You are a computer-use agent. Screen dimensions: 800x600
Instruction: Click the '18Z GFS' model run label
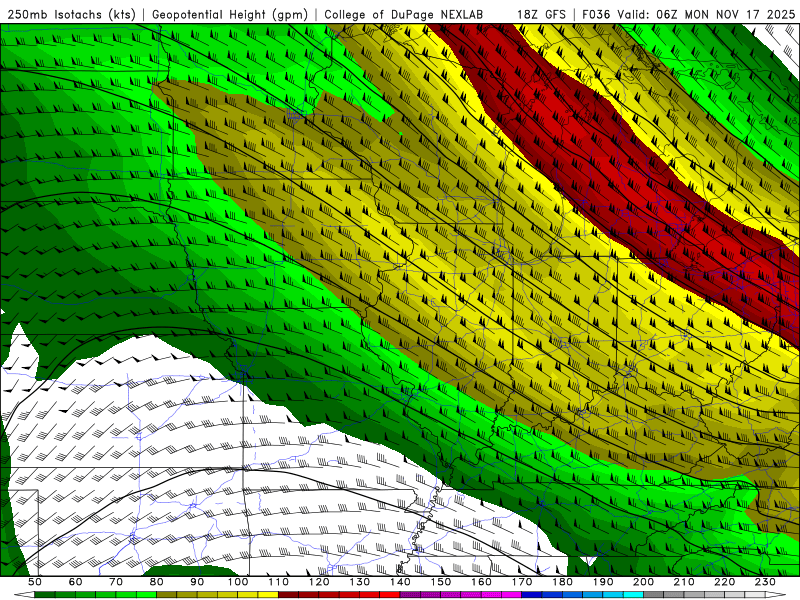(x=541, y=14)
